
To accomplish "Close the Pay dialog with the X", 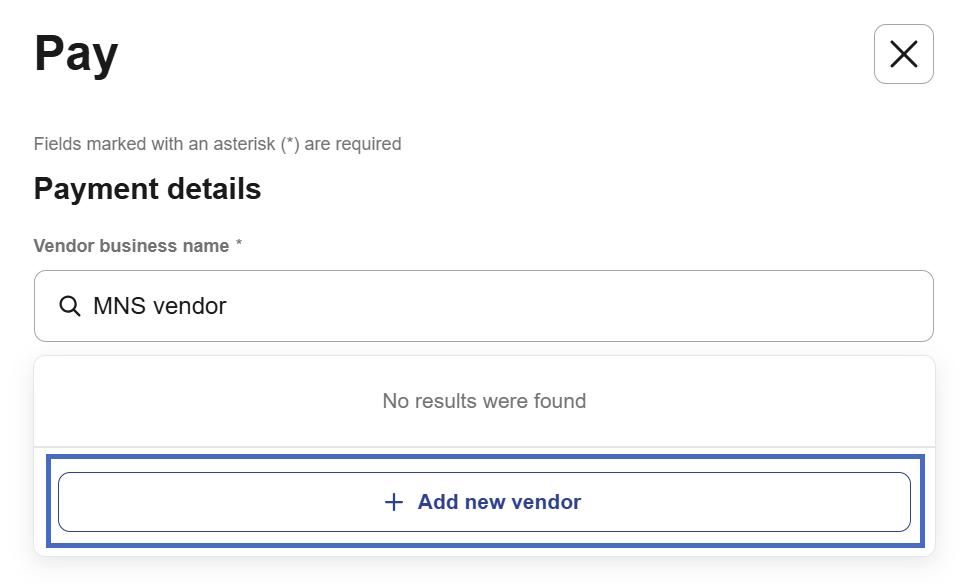I will click(x=903, y=54).
